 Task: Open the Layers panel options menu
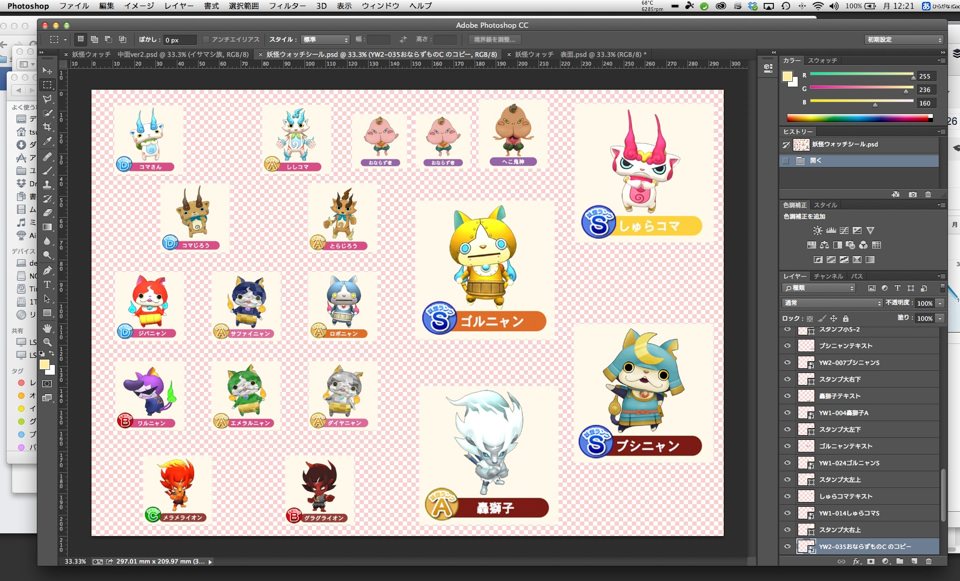940,276
